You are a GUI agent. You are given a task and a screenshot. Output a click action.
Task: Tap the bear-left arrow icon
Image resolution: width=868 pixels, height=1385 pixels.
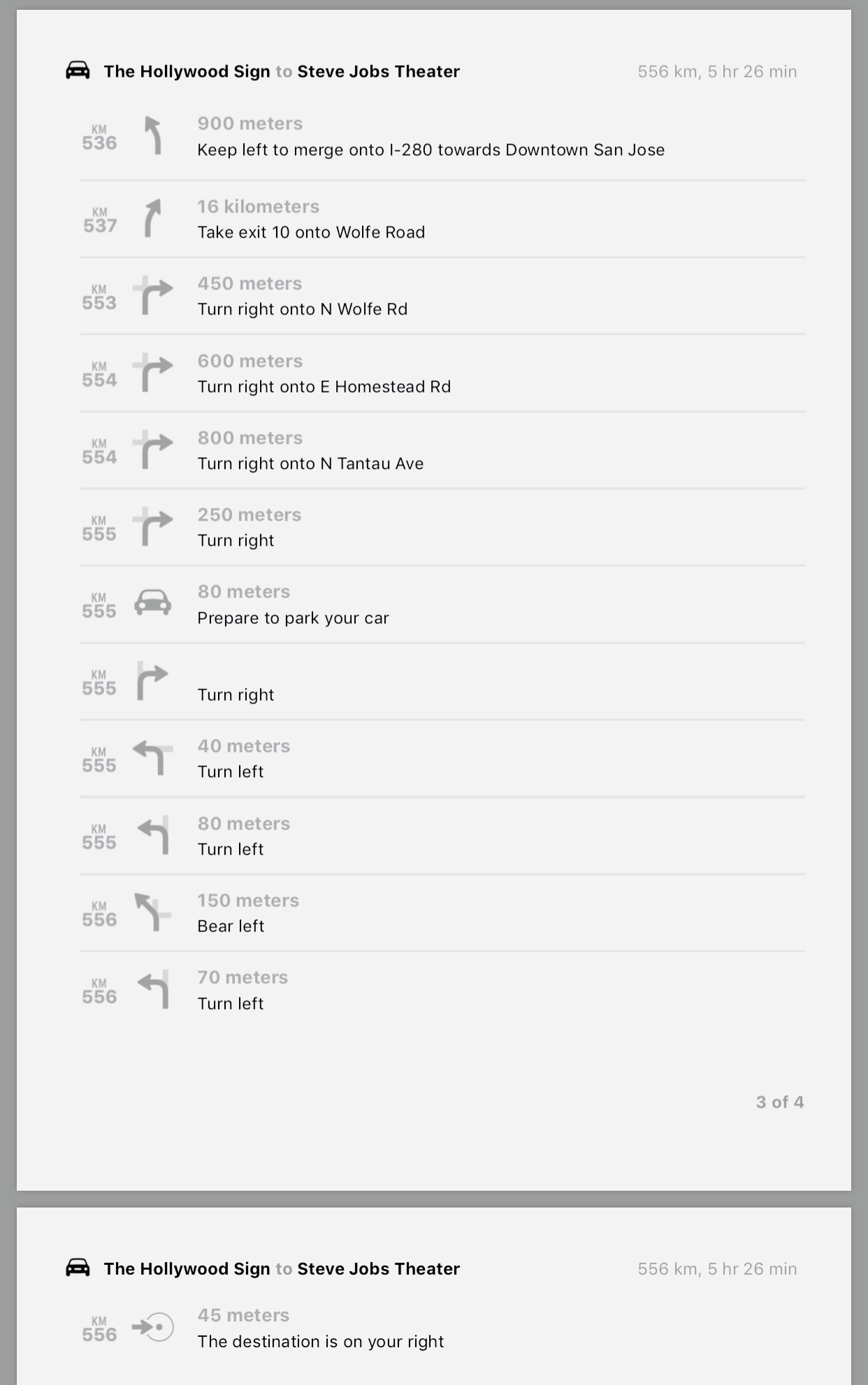tap(152, 912)
